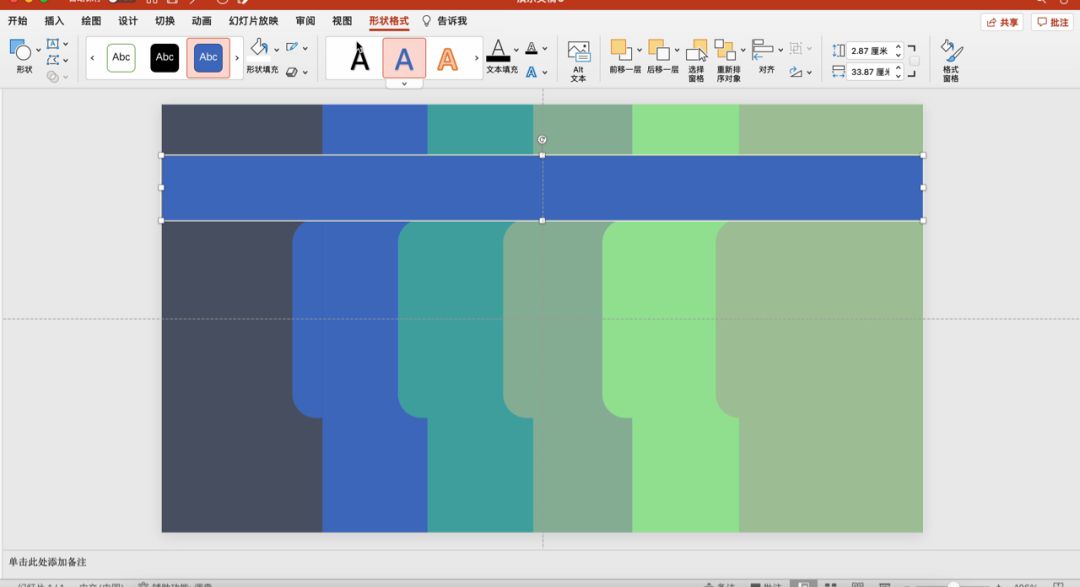The width and height of the screenshot is (1080, 587).
Task: Open the rotate dropdown arrow
Action: click(x=809, y=72)
